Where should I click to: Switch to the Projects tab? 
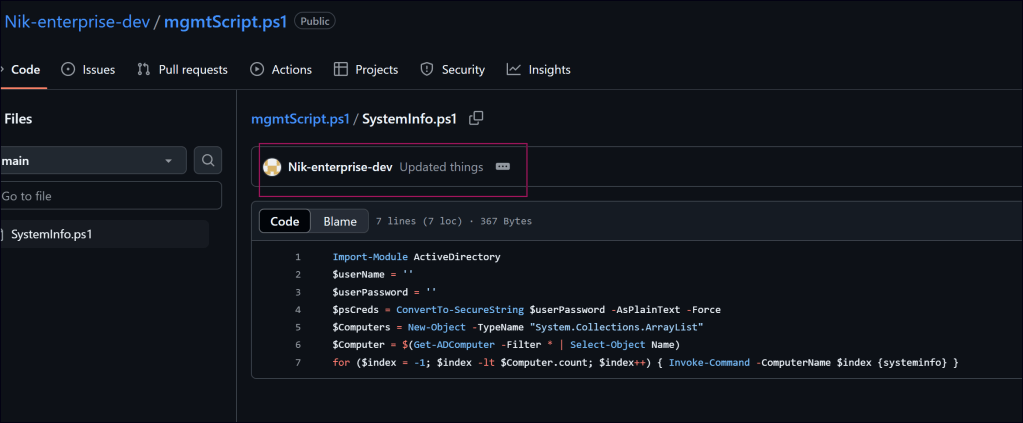click(x=366, y=69)
